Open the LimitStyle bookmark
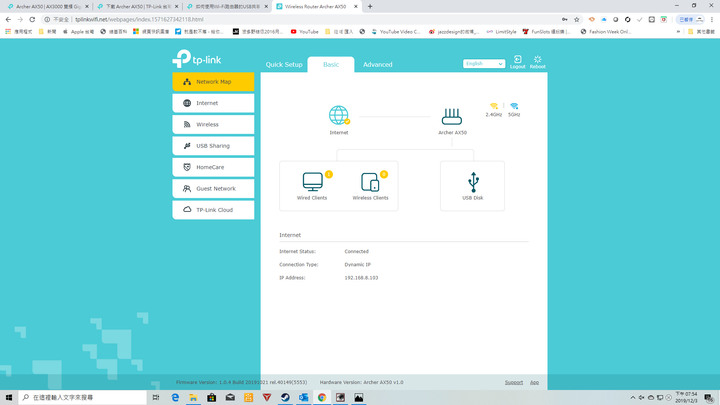The image size is (720, 405). click(x=501, y=32)
